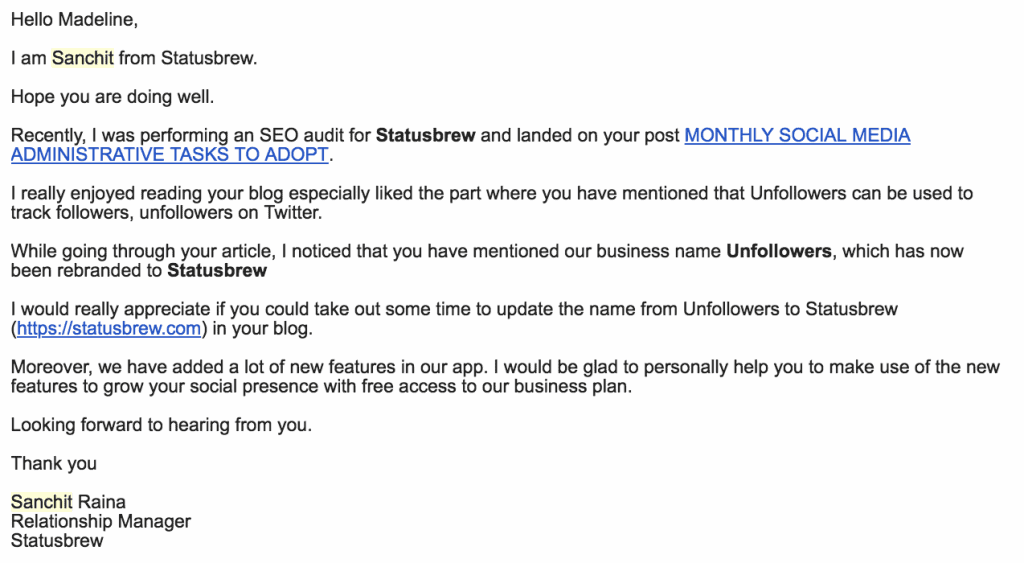The image size is (1024, 563).
Task: Click the highlighted Sanchit in the signature
Action: (x=42, y=502)
